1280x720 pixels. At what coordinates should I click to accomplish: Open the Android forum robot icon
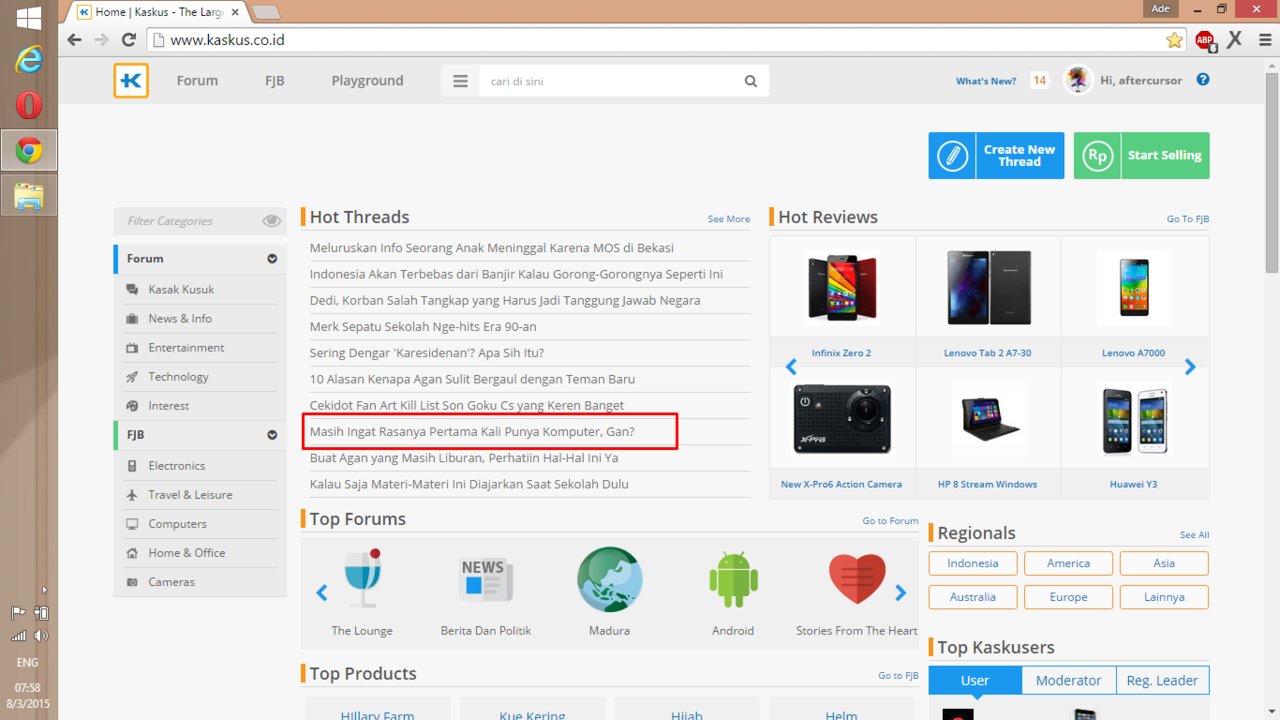coord(733,579)
